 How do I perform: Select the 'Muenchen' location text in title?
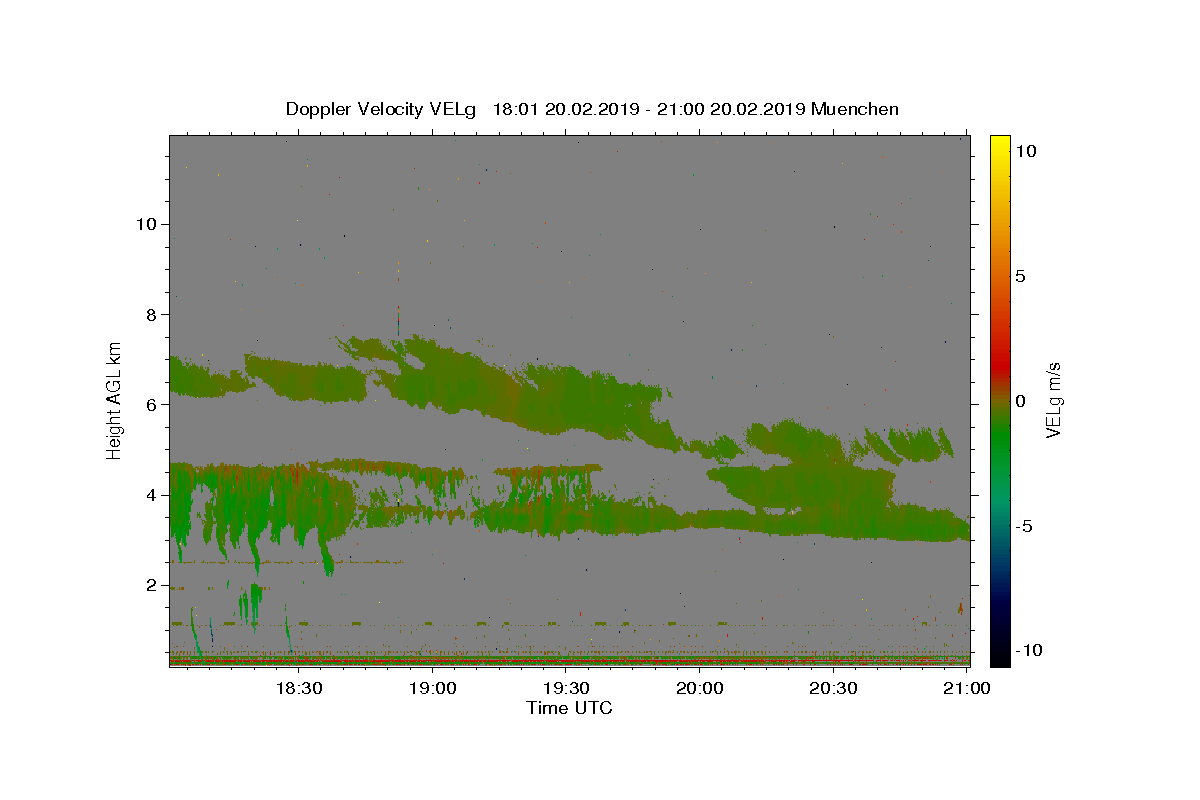(x=855, y=109)
